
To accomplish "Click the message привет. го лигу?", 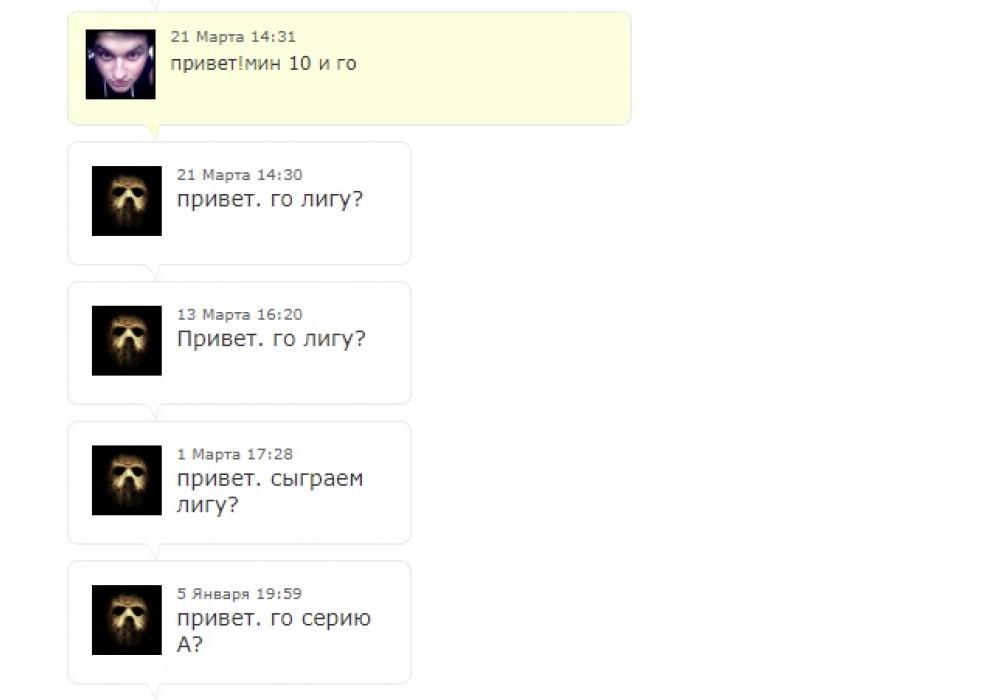I will 270,200.
